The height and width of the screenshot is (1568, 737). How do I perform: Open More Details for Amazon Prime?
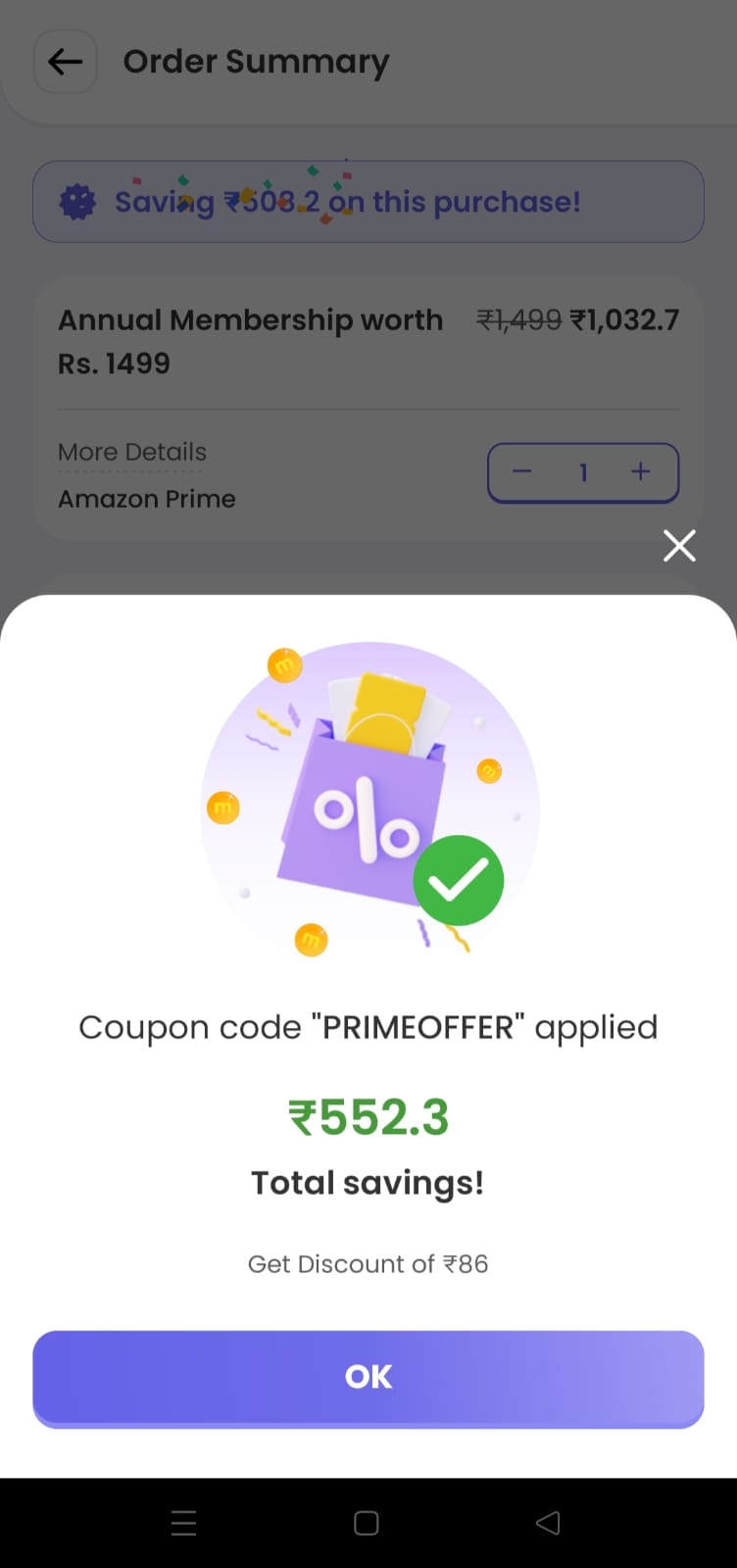pos(132,452)
